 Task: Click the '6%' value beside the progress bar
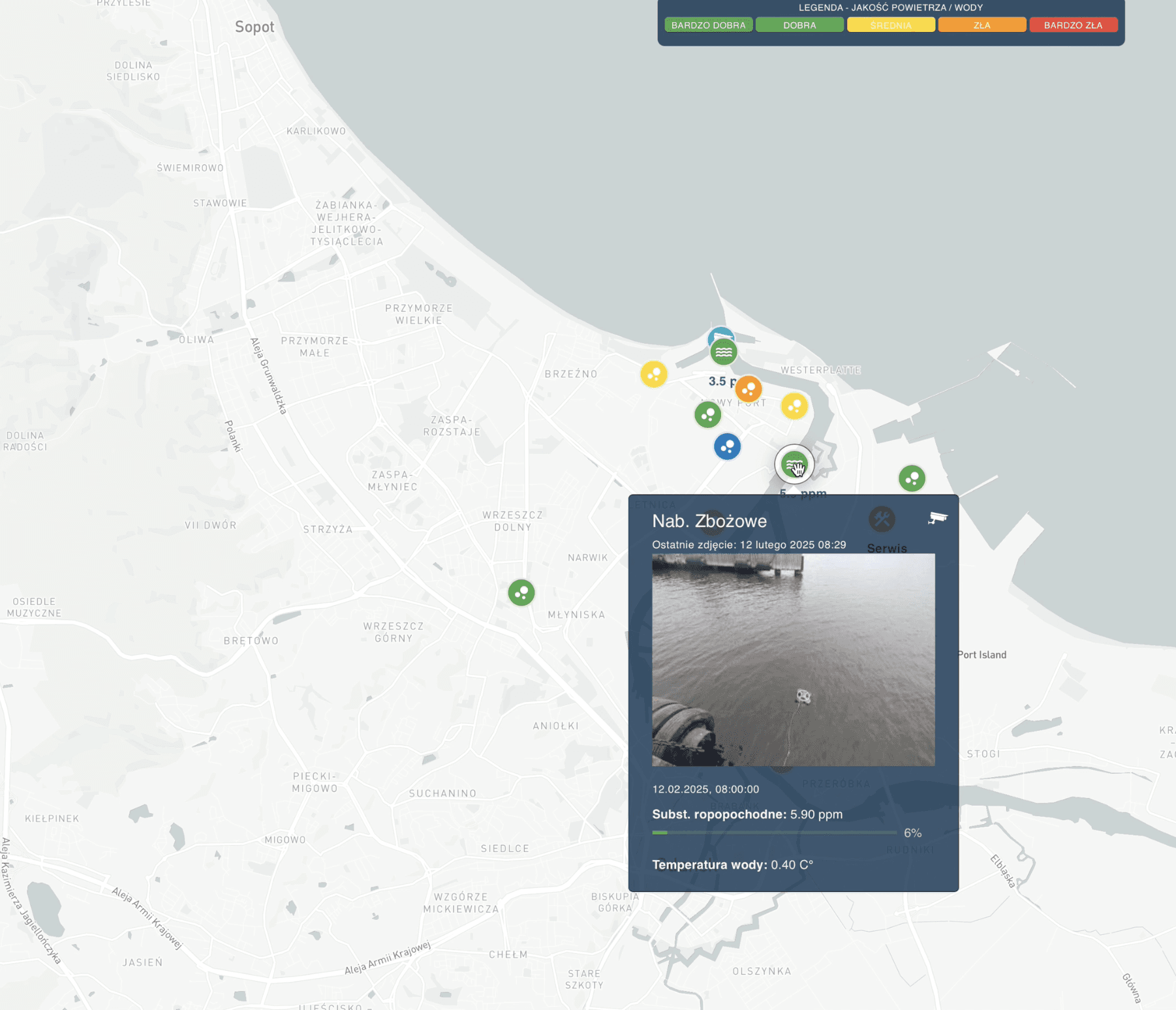click(x=912, y=833)
